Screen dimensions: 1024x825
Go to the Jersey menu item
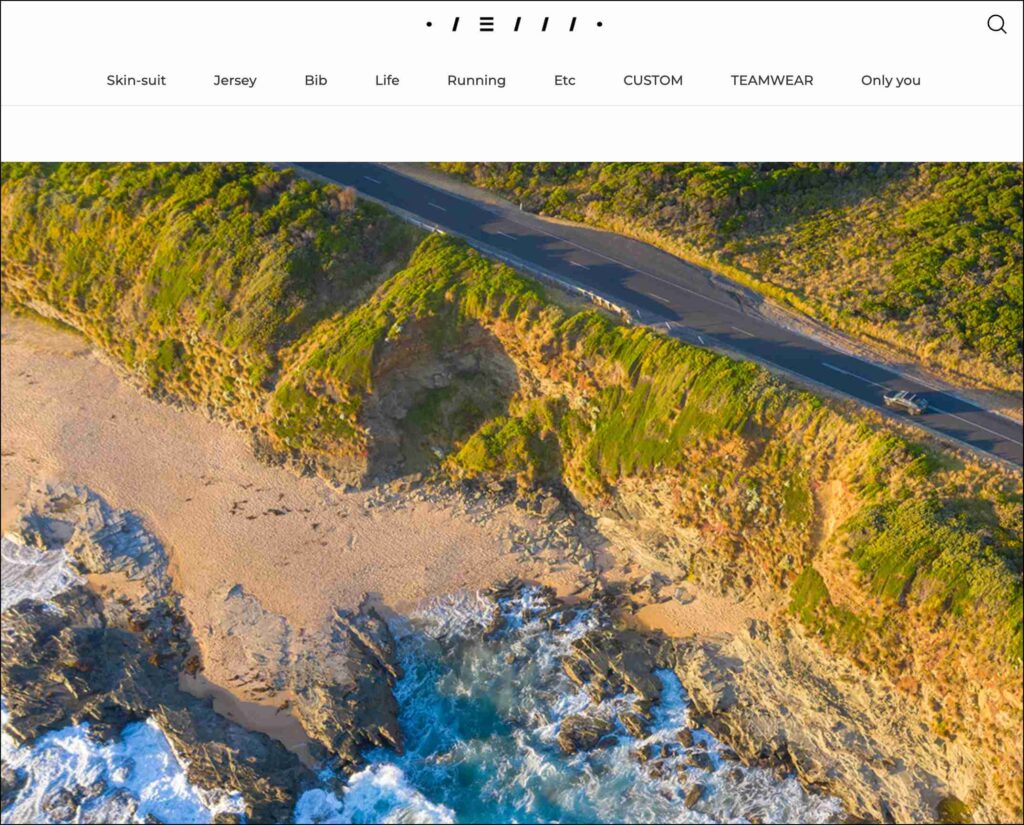(235, 80)
